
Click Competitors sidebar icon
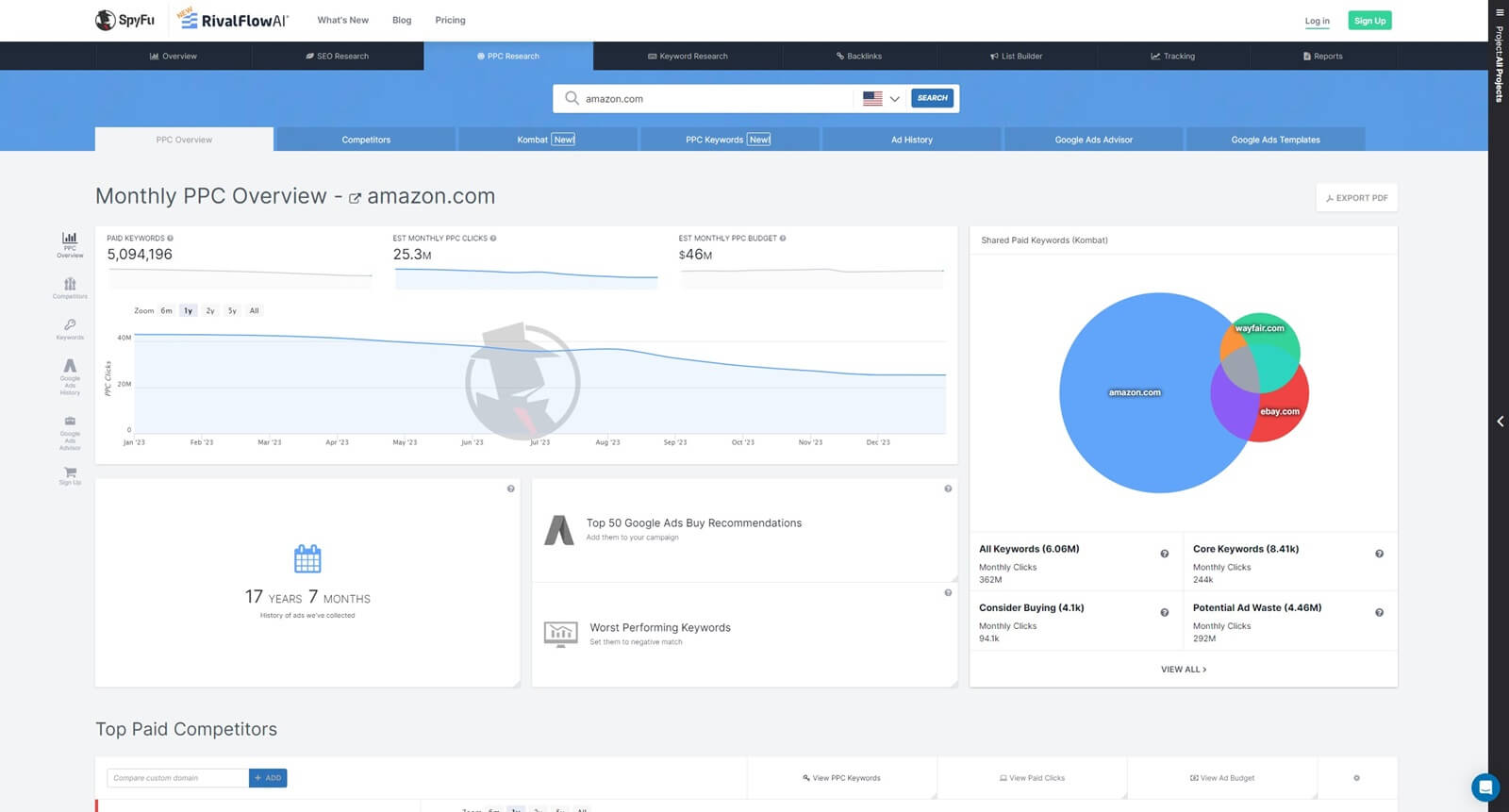click(70, 288)
